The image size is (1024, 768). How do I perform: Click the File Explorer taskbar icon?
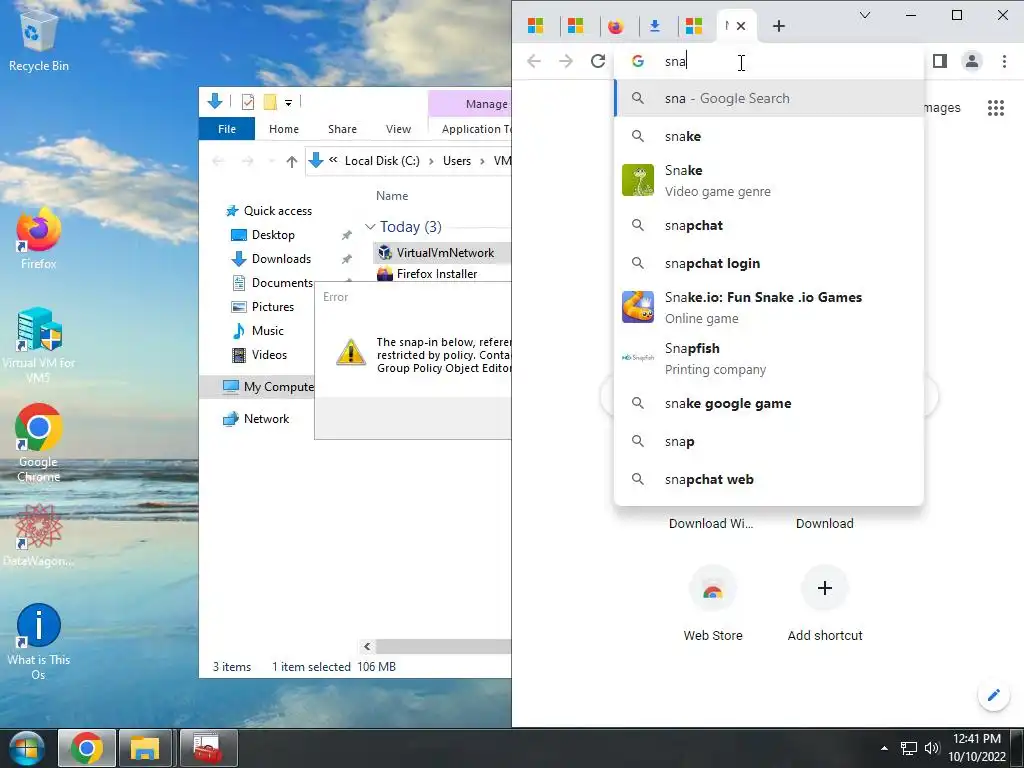145,748
